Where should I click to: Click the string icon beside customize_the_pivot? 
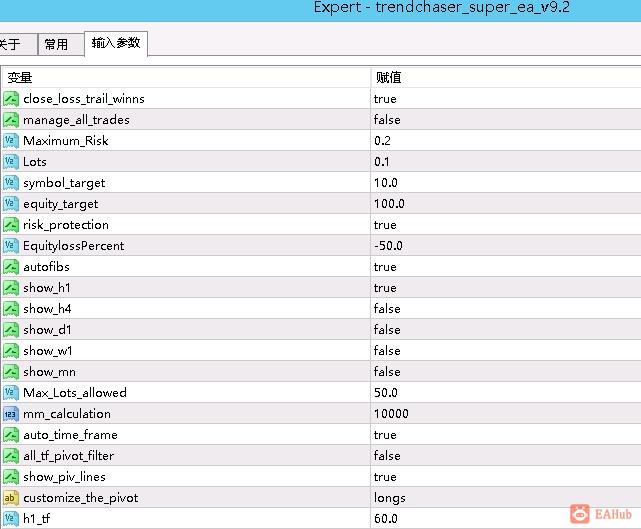coord(11,498)
